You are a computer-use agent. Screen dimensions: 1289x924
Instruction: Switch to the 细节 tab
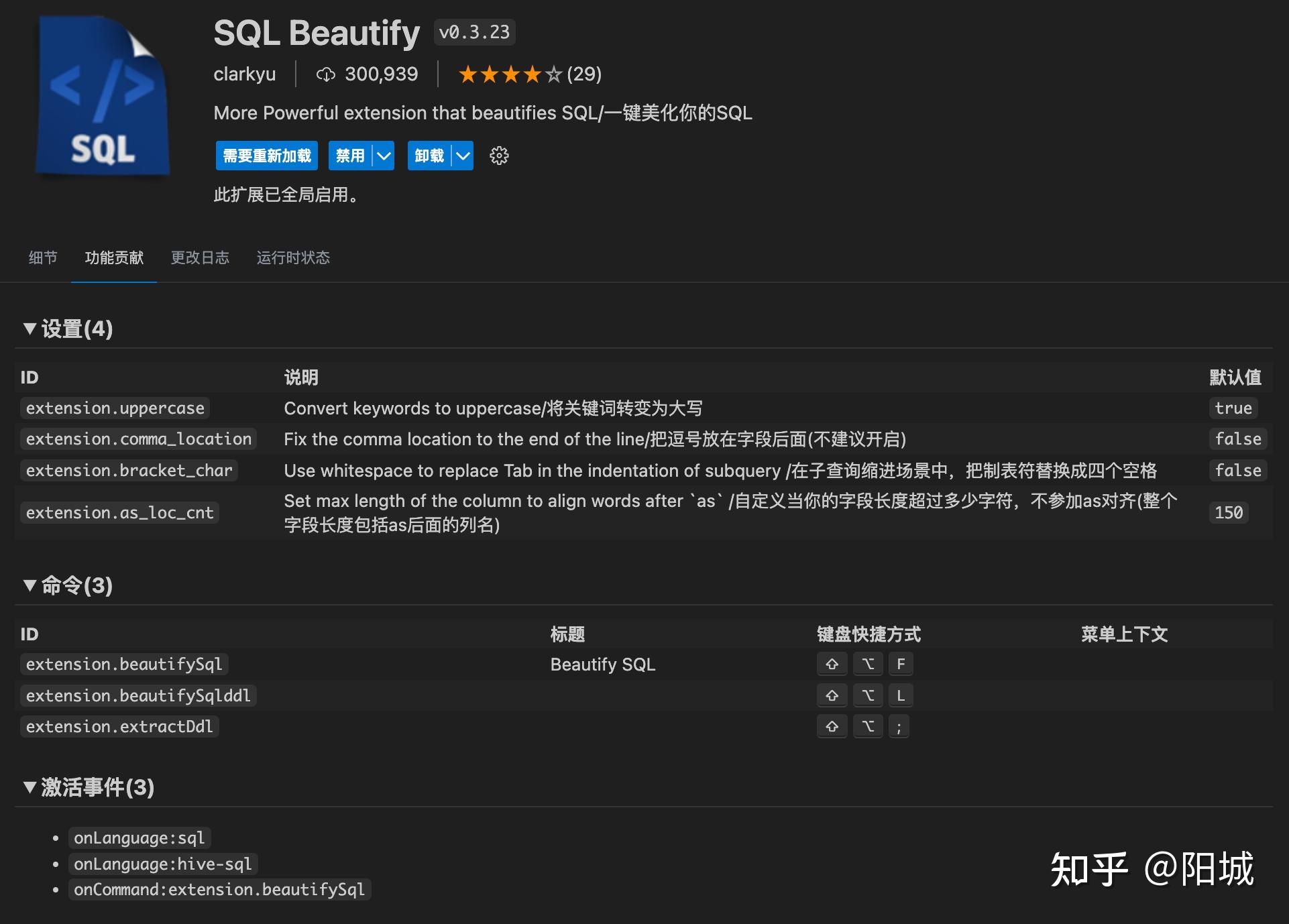point(42,258)
